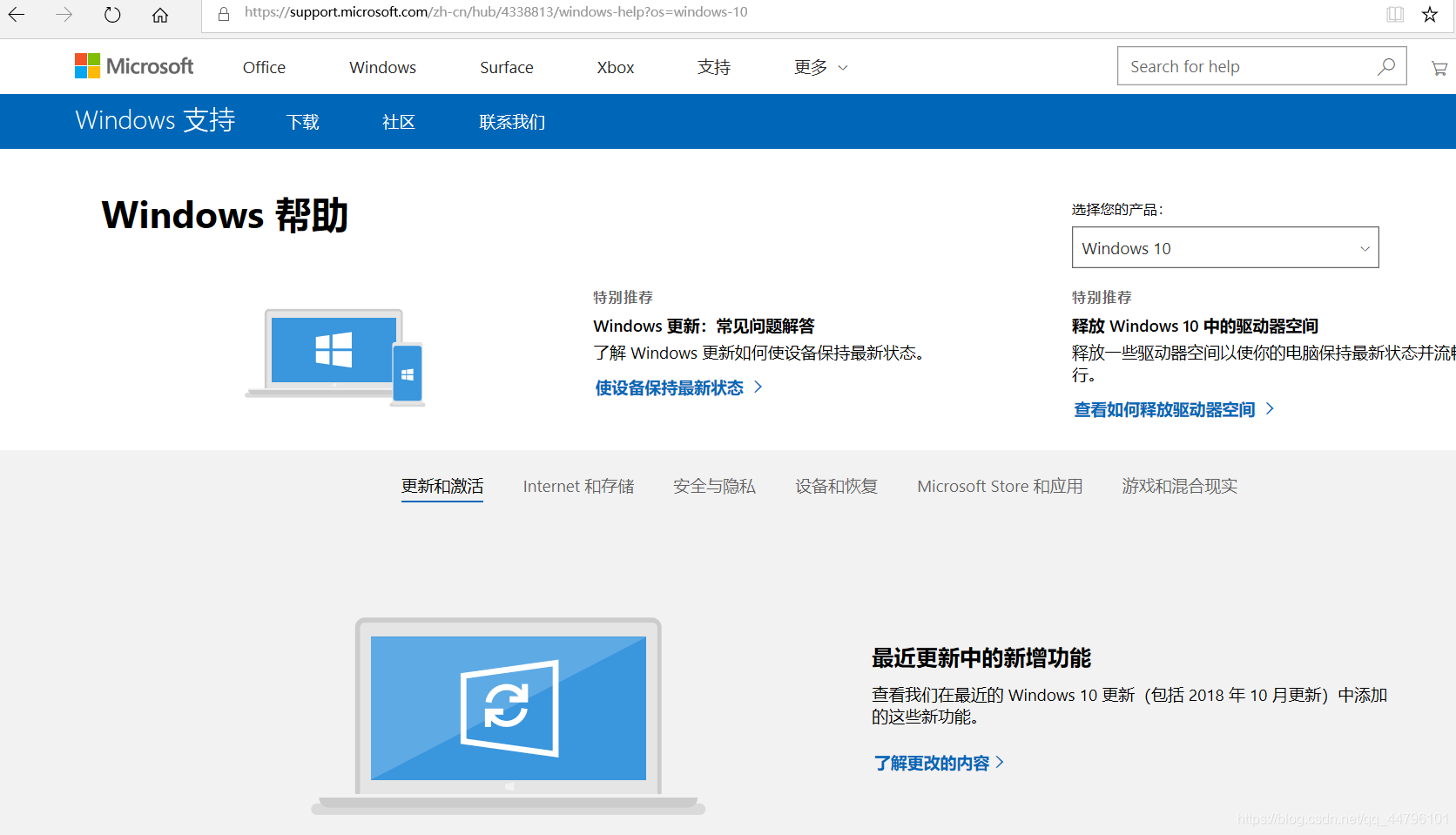This screenshot has width=1456, height=835.
Task: Click heading Windows 更新：常见问题解答
Action: tap(704, 326)
